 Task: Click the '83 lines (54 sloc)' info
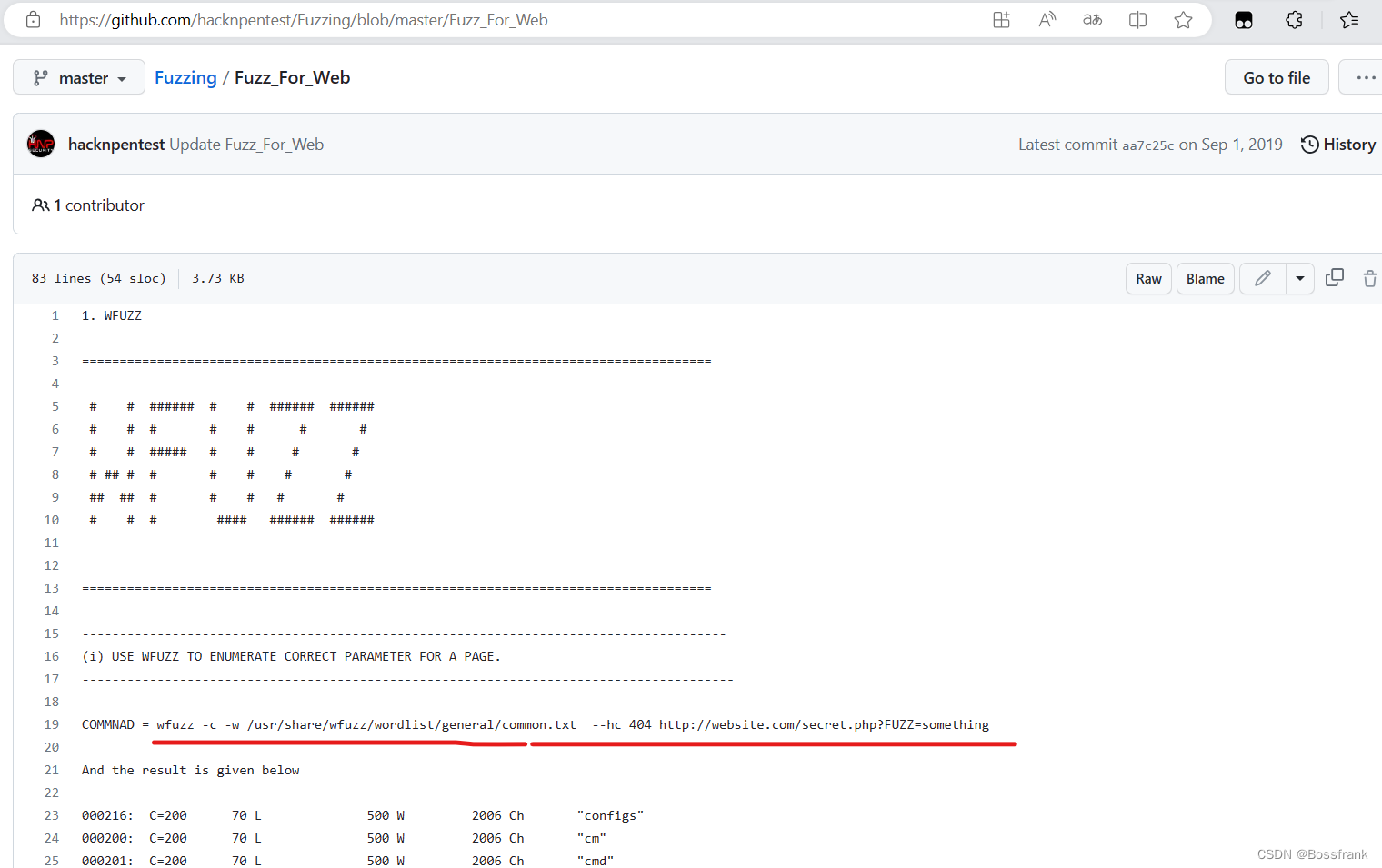(99, 278)
